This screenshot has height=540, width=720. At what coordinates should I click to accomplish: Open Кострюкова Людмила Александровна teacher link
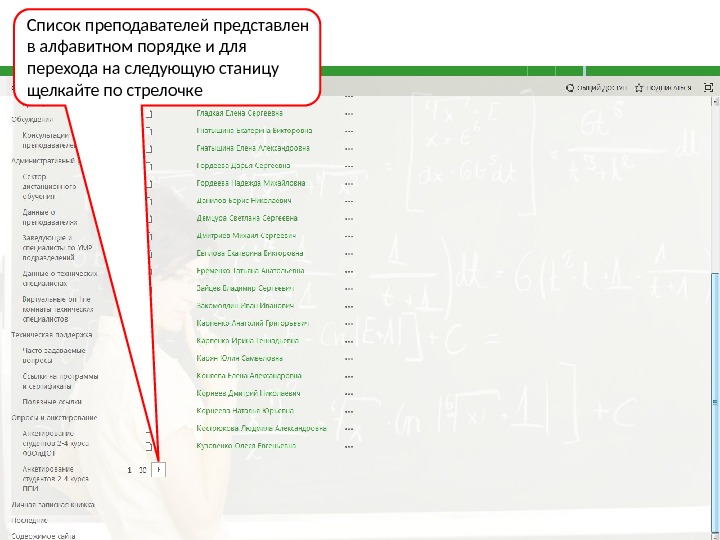261,428
